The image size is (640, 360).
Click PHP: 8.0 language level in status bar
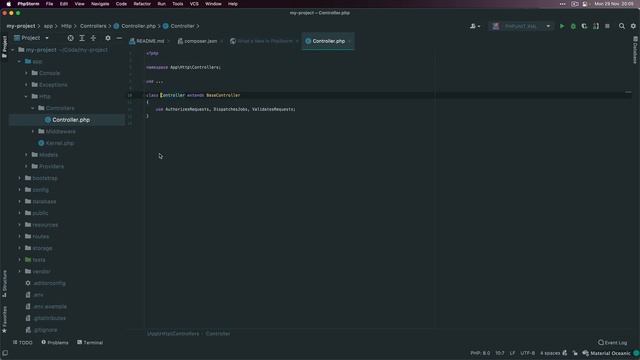click(480, 353)
